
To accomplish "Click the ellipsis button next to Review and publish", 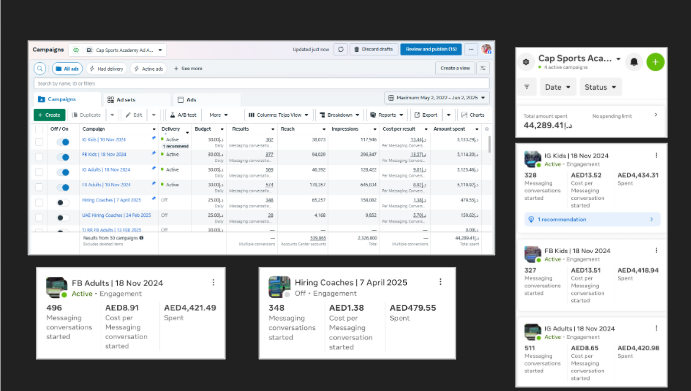I will pyautogui.click(x=471, y=49).
